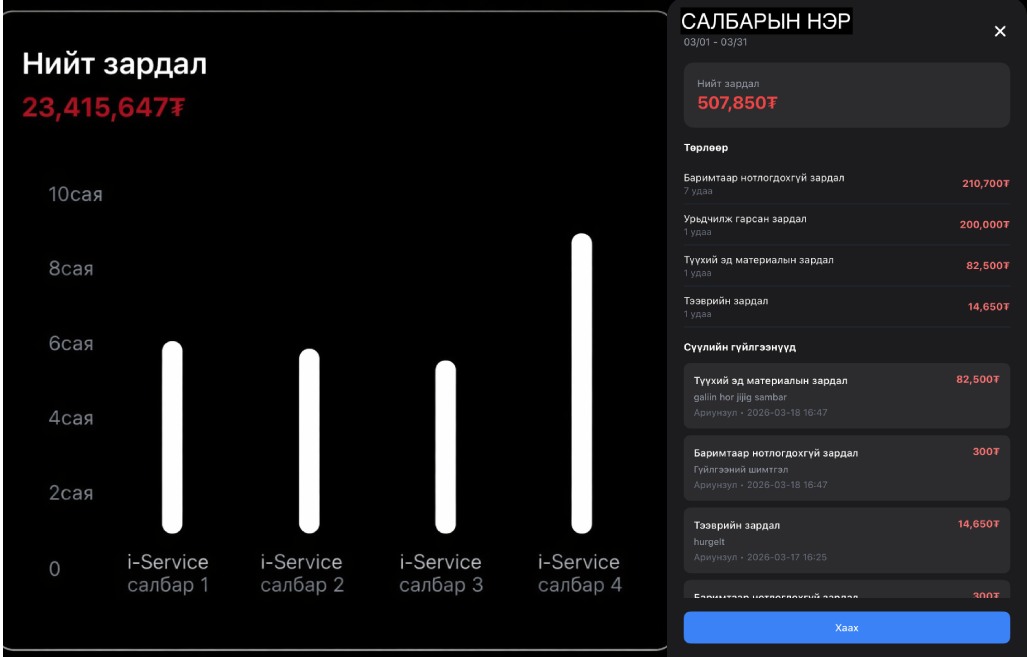
Task: Click the 03/01 - 03/31 date range
Action: (716, 42)
